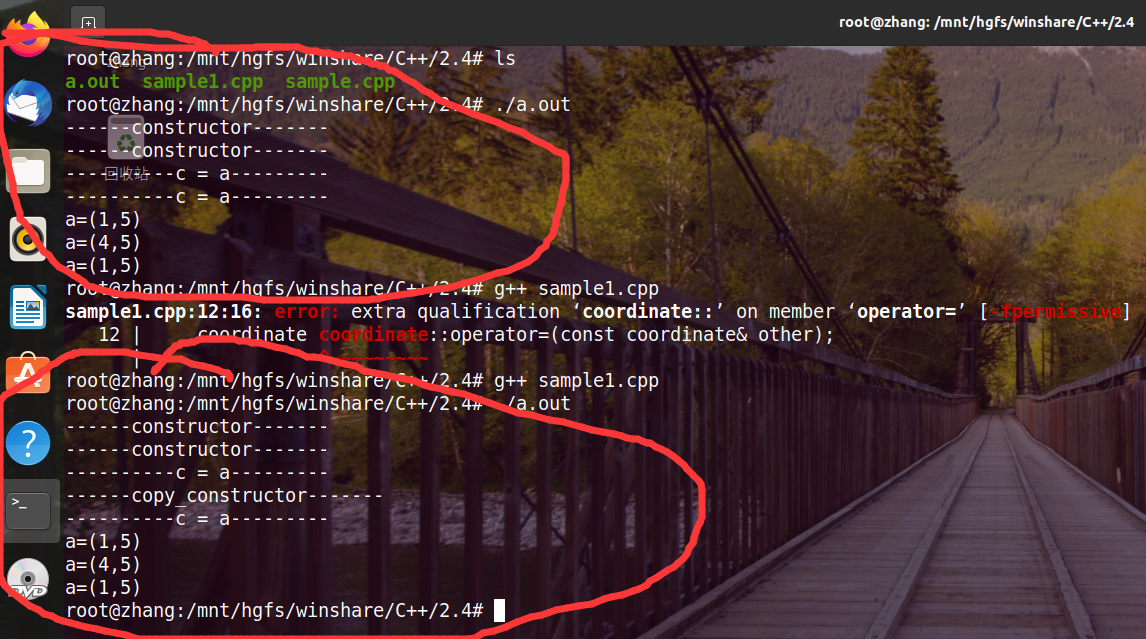
Task: Open Rhythmbox music player
Action: pos(28,239)
